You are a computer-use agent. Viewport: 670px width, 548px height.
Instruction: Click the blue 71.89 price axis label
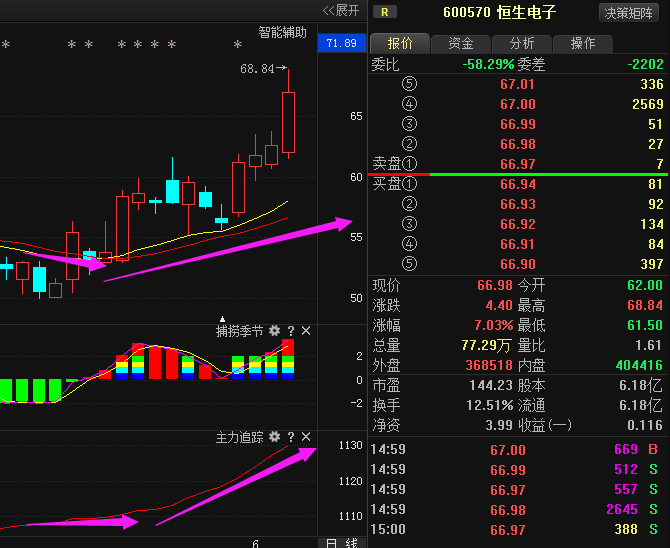pyautogui.click(x=341, y=43)
